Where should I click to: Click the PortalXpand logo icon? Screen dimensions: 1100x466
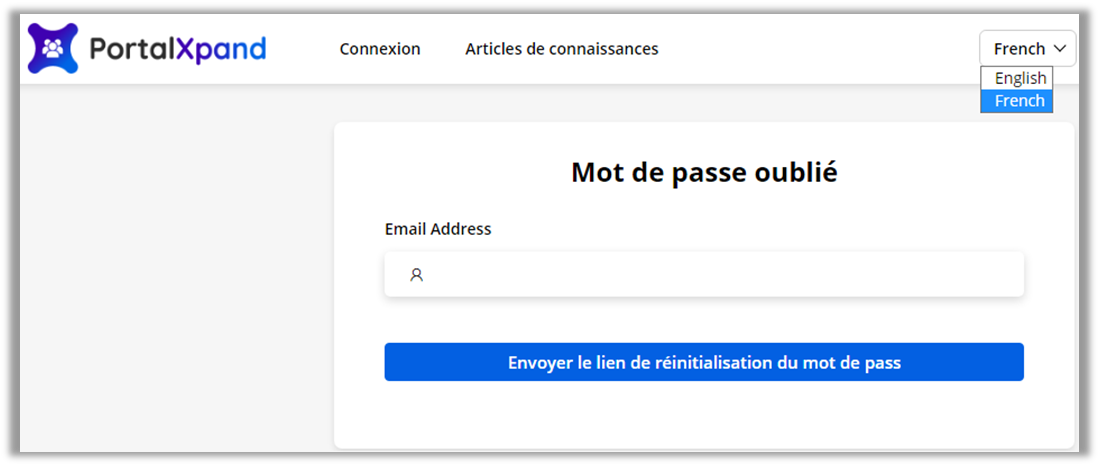pyautogui.click(x=53, y=48)
